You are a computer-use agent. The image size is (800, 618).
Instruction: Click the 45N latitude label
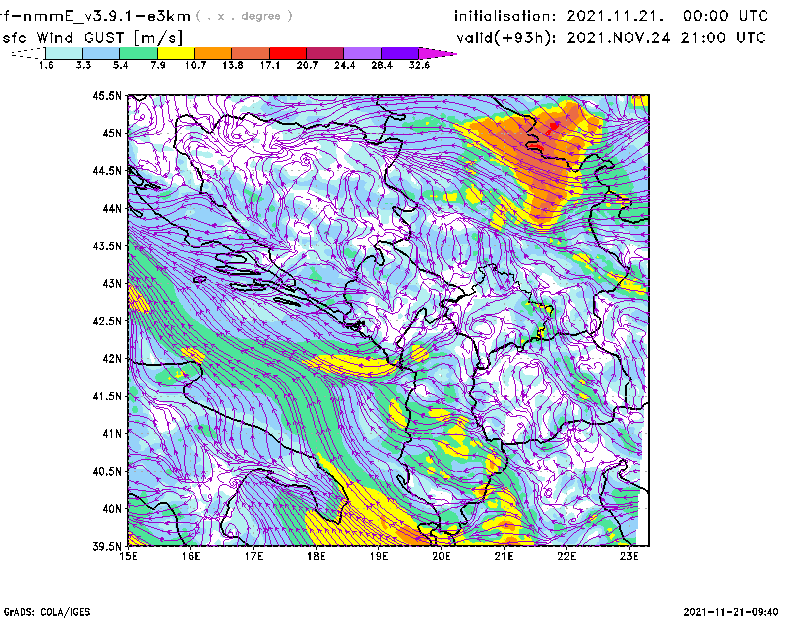coord(112,133)
